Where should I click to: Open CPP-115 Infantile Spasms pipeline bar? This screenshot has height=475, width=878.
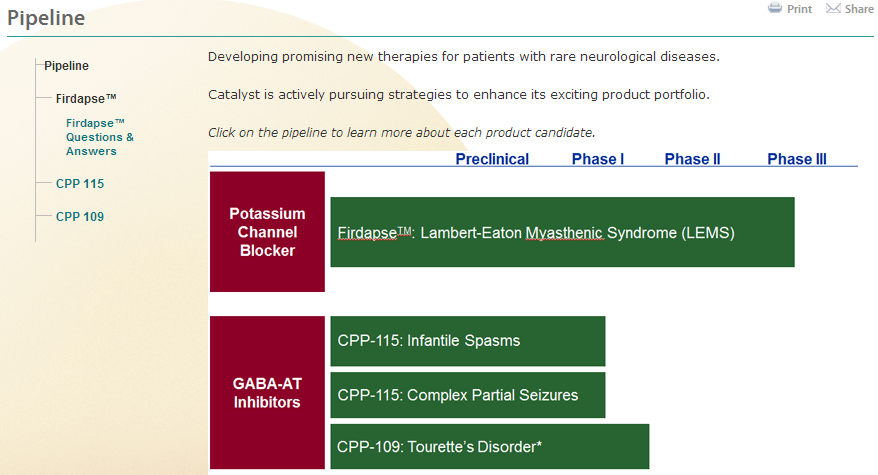pos(468,341)
